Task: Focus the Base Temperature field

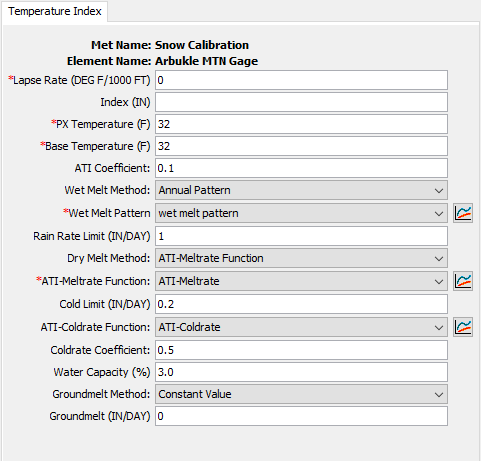Action: click(301, 146)
